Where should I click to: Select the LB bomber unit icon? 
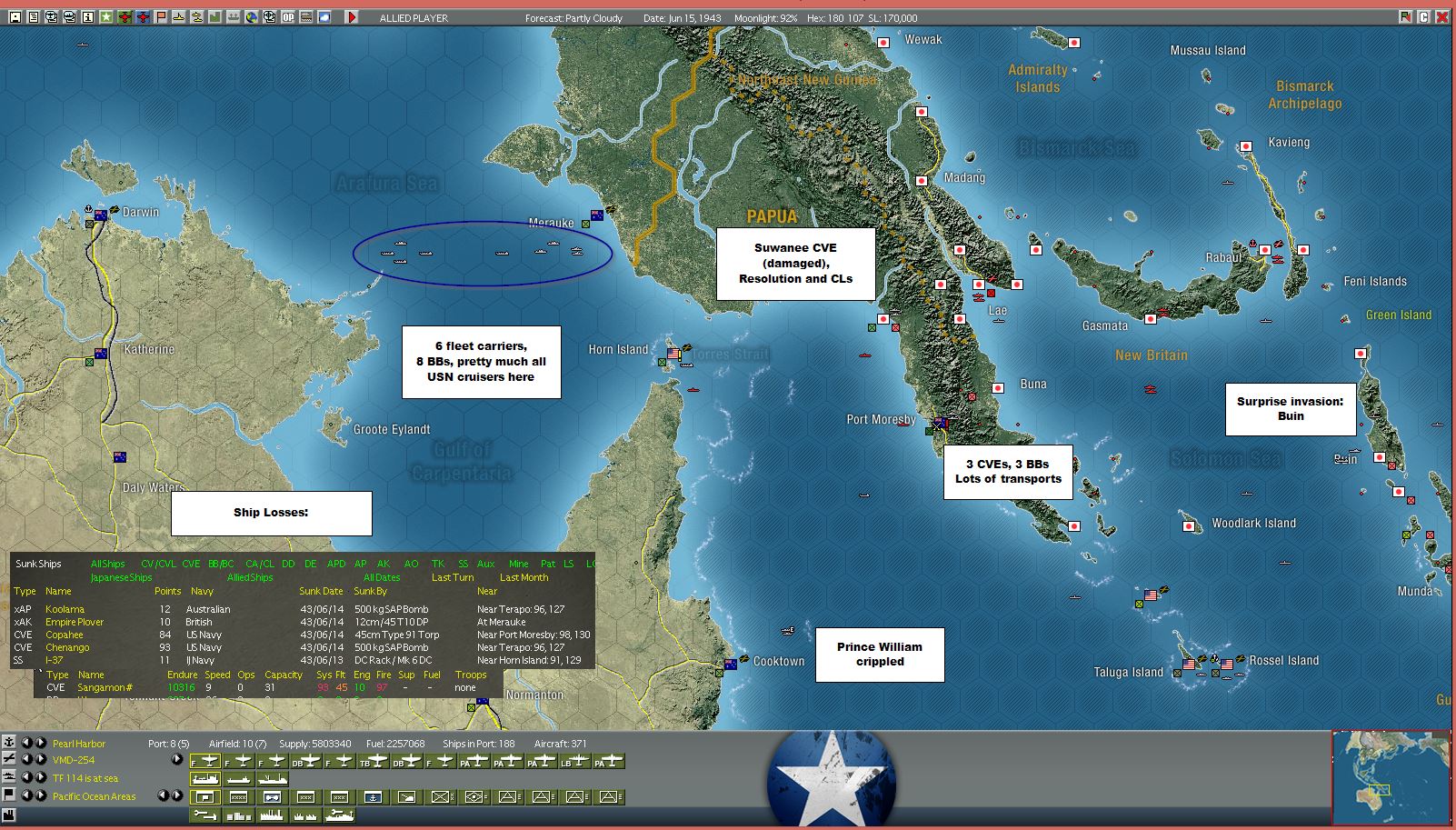pos(574,761)
